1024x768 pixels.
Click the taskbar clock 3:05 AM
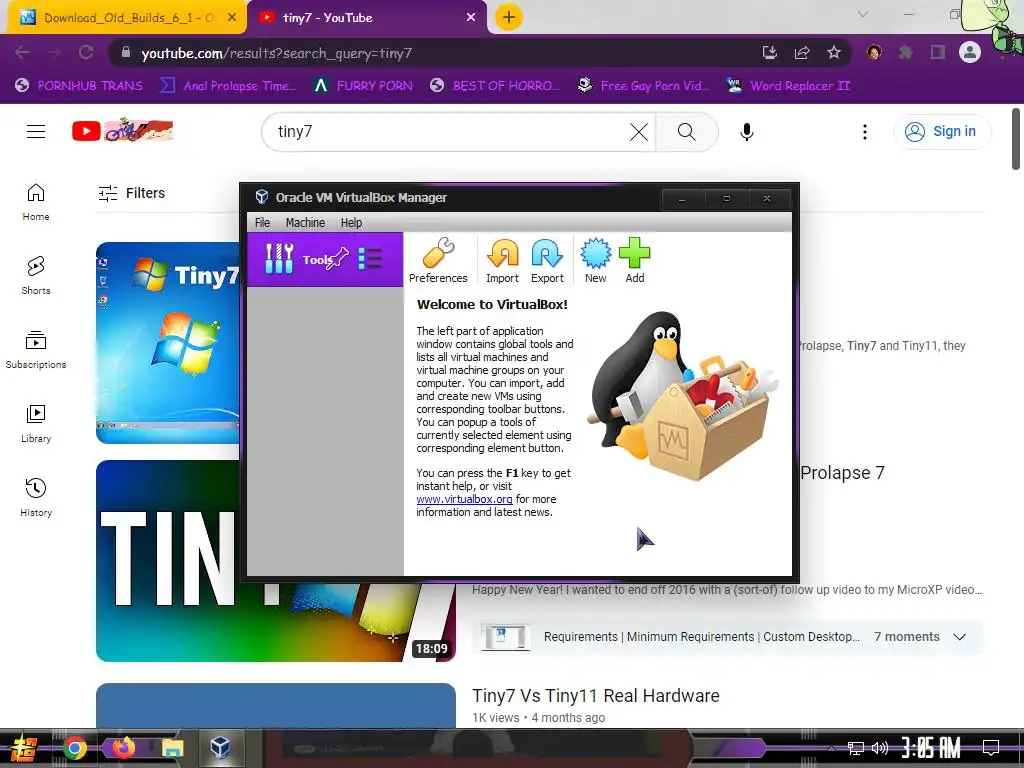point(931,747)
